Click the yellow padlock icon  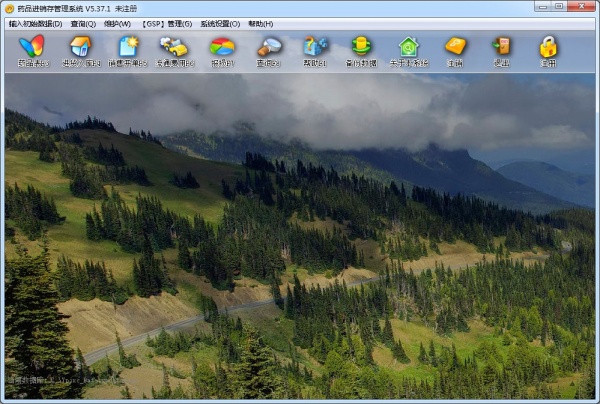pos(548,50)
